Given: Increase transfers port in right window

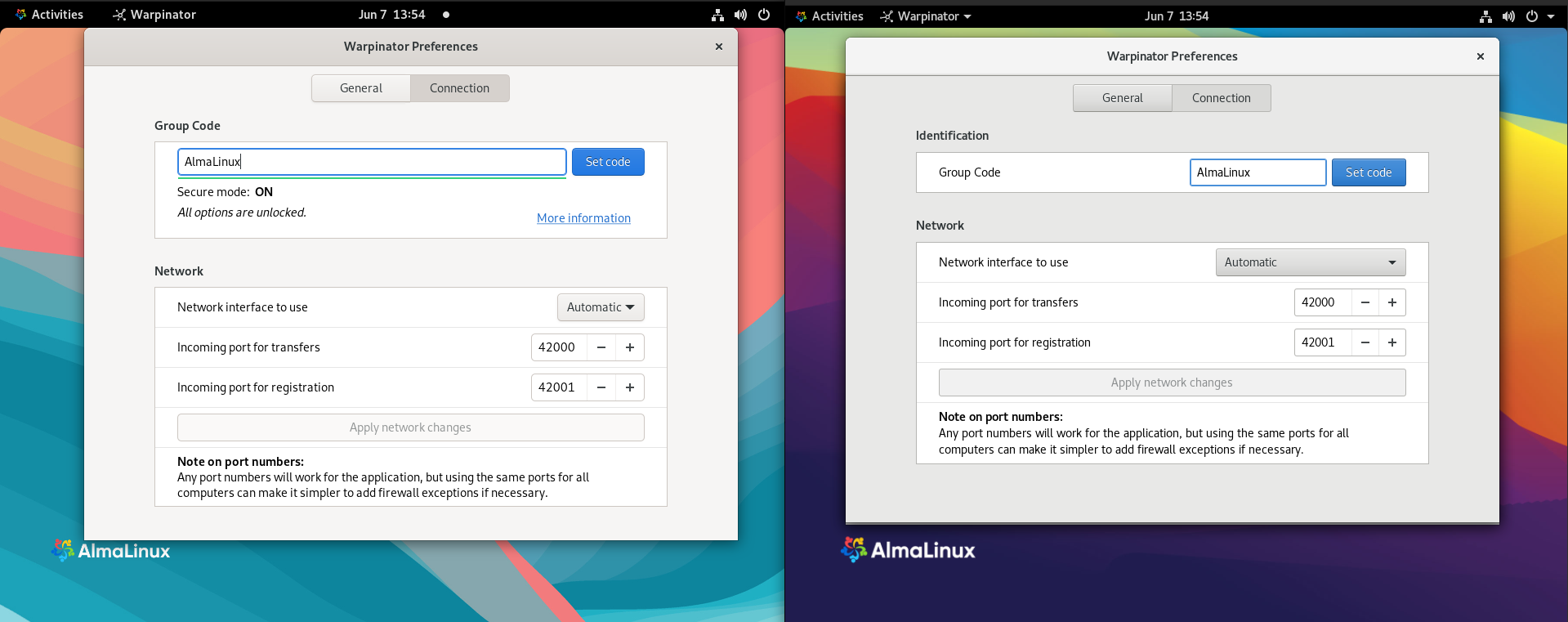Looking at the screenshot, I should (x=1392, y=302).
